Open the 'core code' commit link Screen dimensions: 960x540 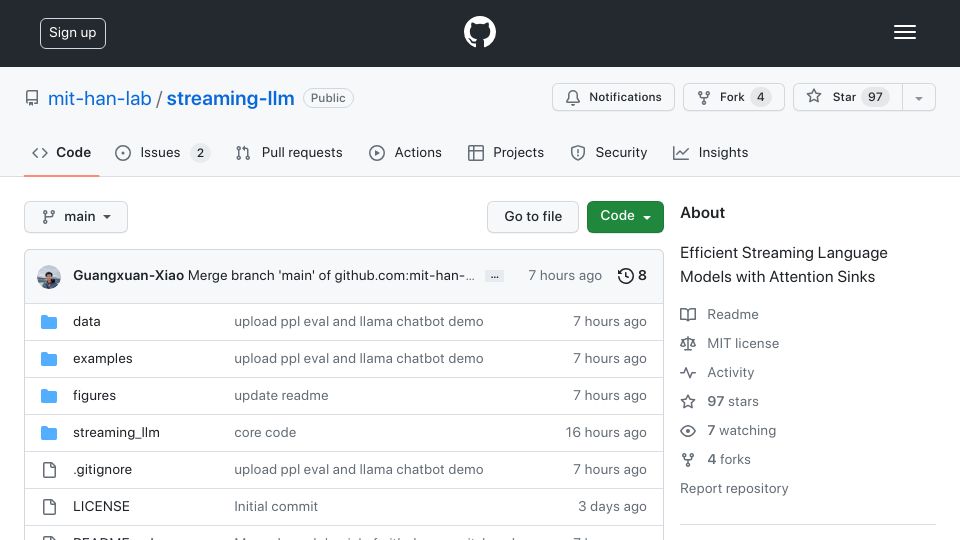(265, 433)
